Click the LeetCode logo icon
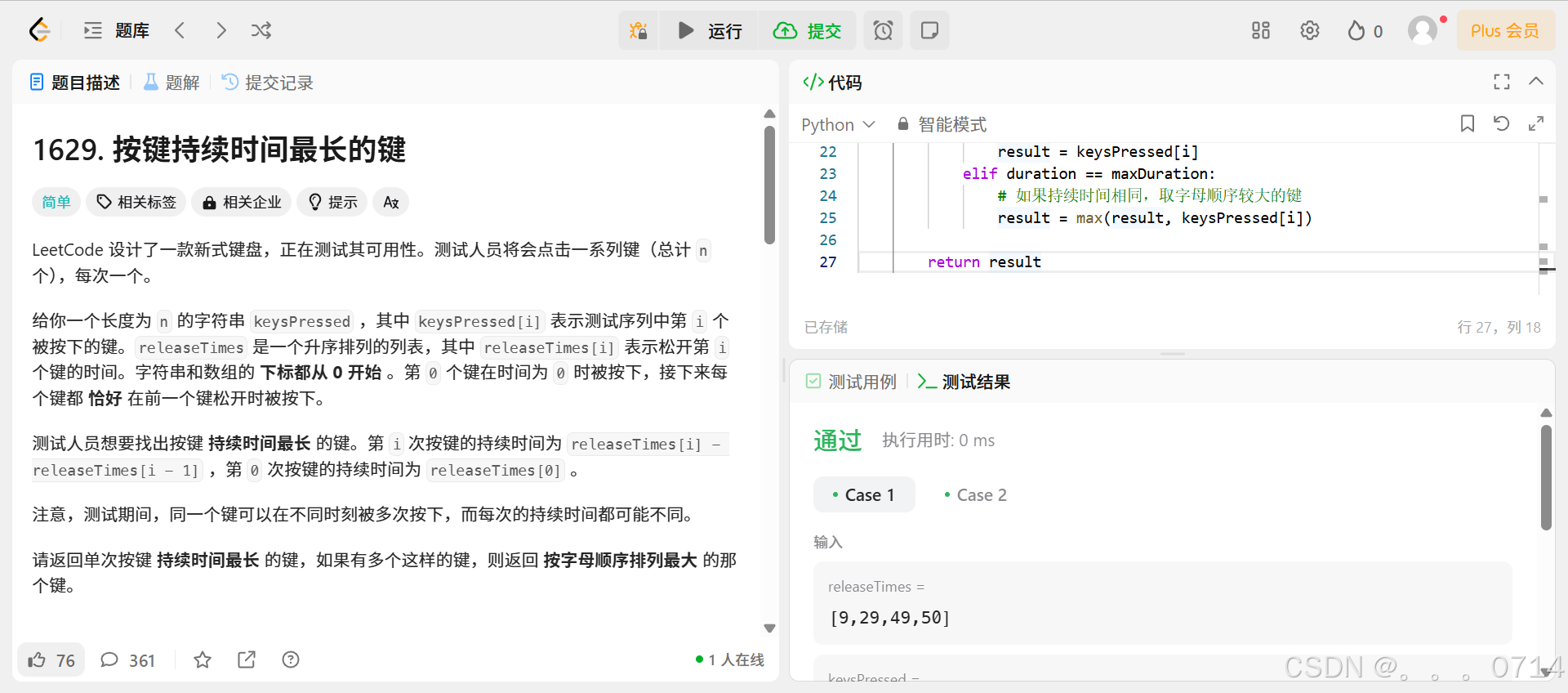This screenshot has width=1568, height=693. [39, 30]
